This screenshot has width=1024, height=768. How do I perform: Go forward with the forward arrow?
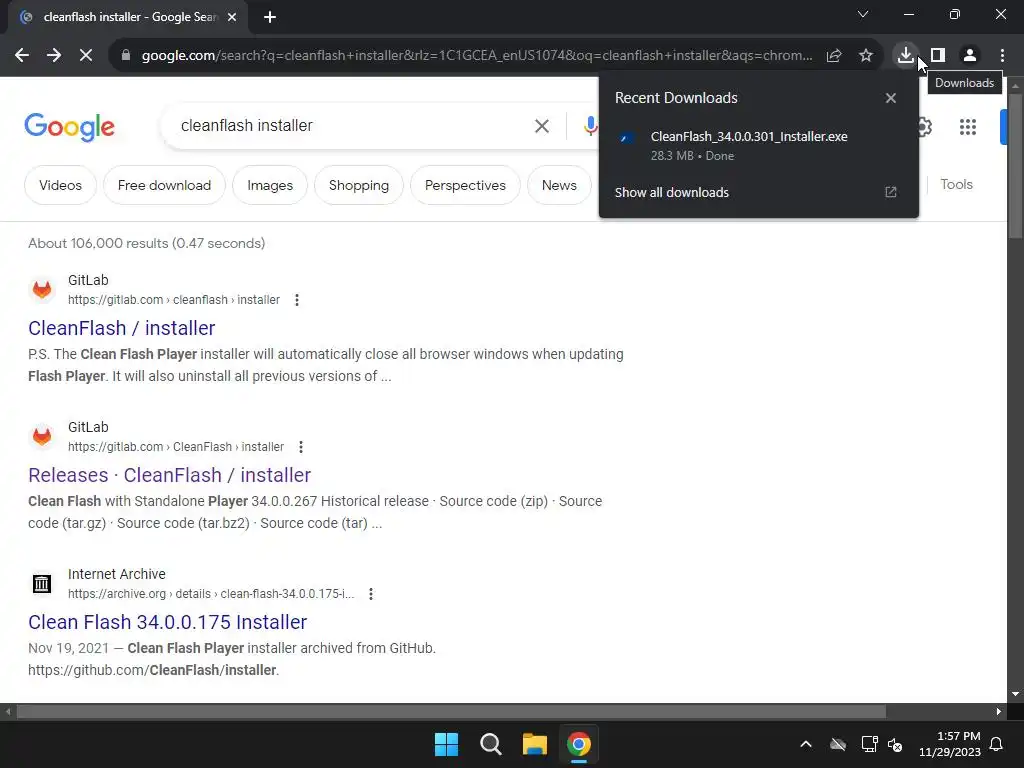point(54,56)
